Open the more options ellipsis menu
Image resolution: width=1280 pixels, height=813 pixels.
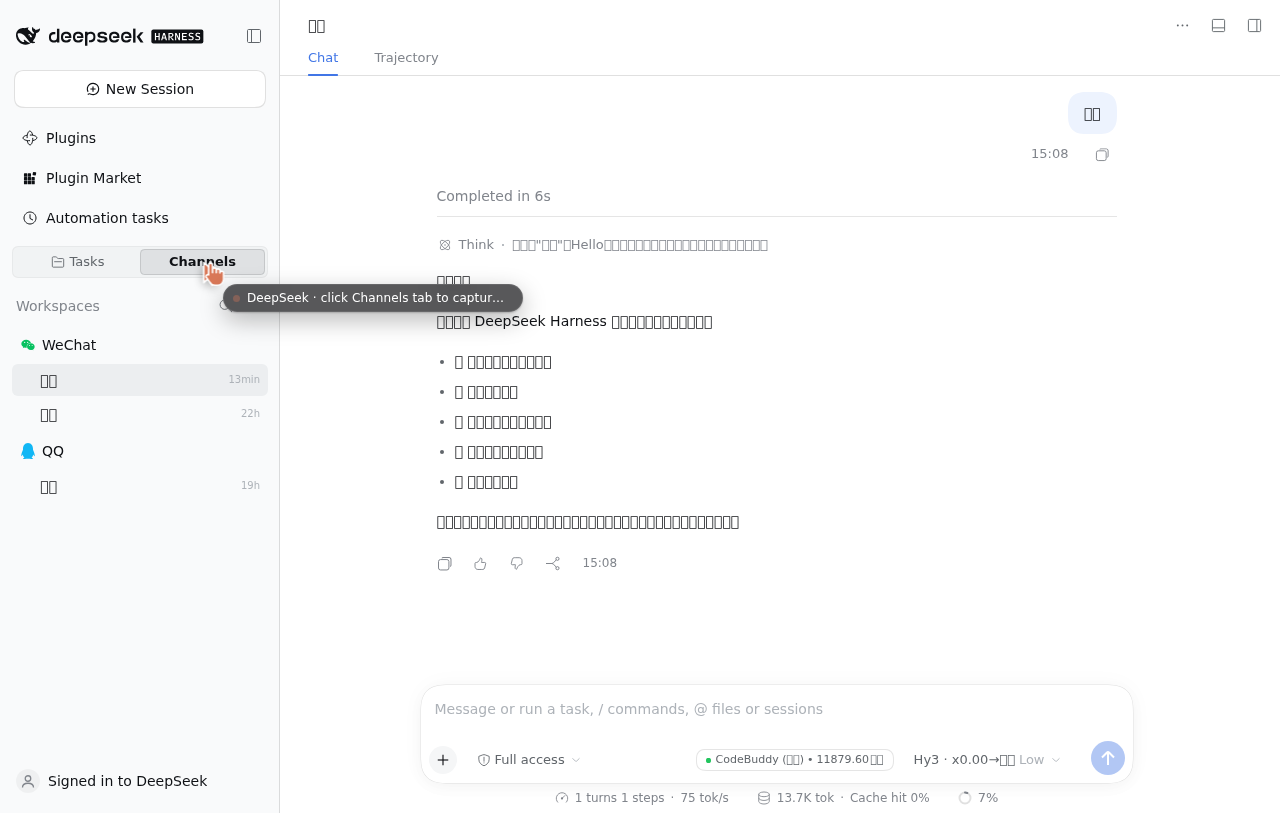pyautogui.click(x=1182, y=25)
